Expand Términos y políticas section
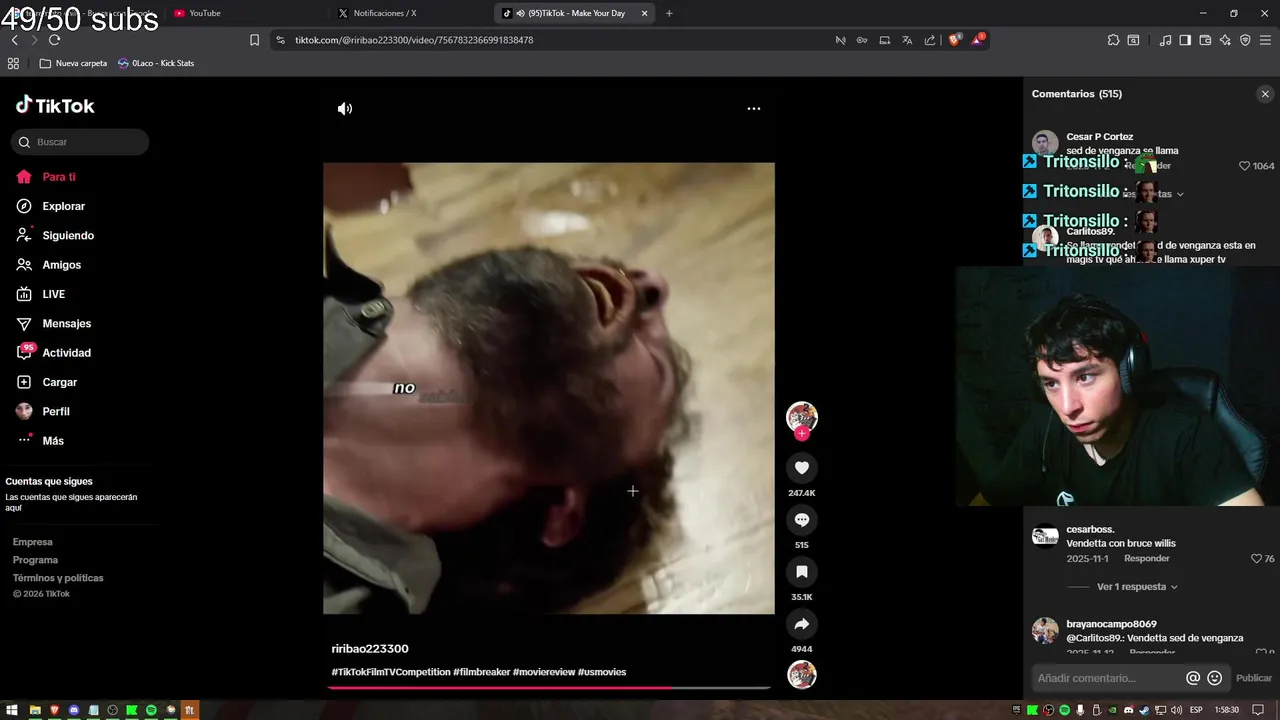This screenshot has width=1280, height=720. click(x=58, y=578)
